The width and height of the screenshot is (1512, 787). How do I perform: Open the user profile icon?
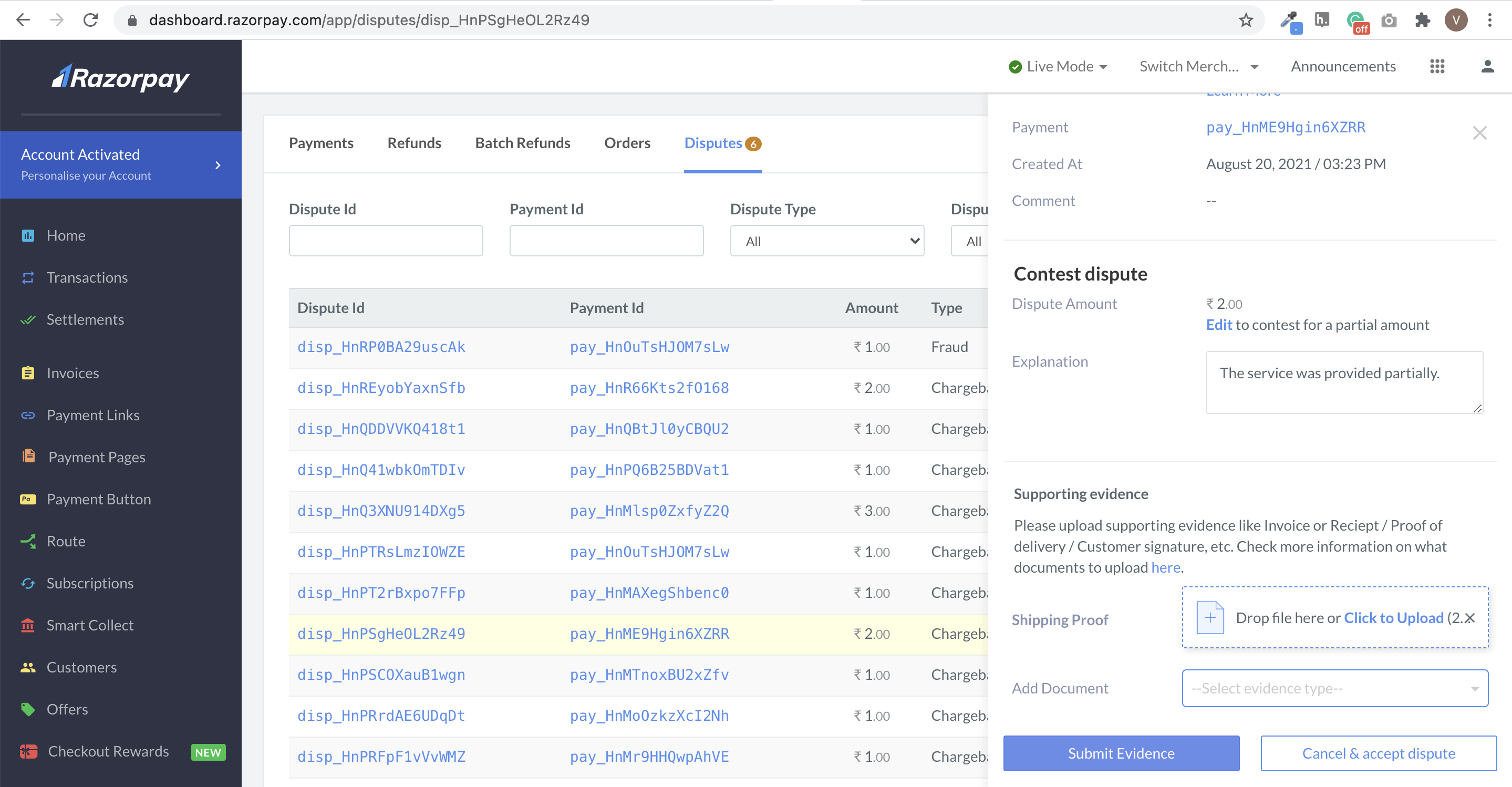(1487, 66)
